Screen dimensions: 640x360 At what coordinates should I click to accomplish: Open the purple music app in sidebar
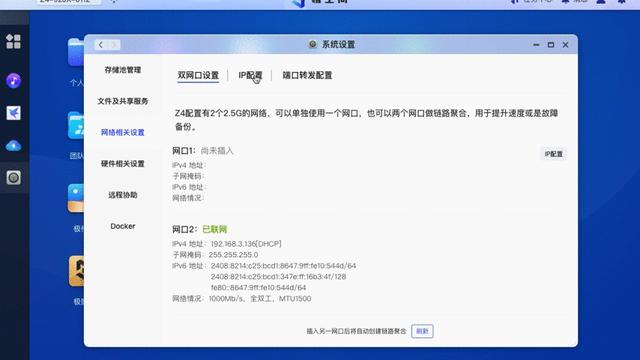13,80
